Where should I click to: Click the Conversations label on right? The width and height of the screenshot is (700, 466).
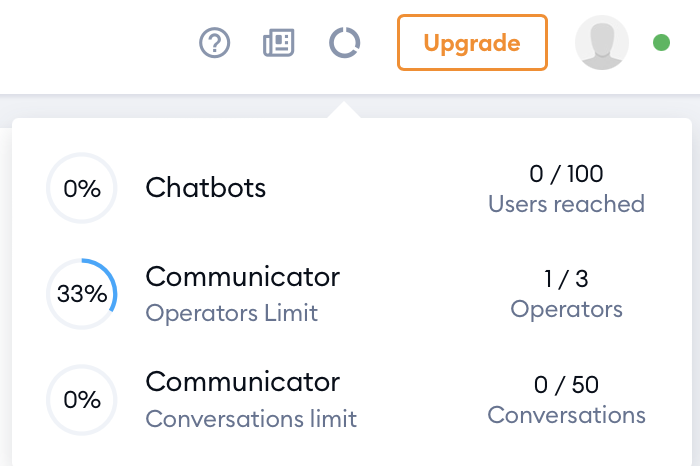(566, 415)
